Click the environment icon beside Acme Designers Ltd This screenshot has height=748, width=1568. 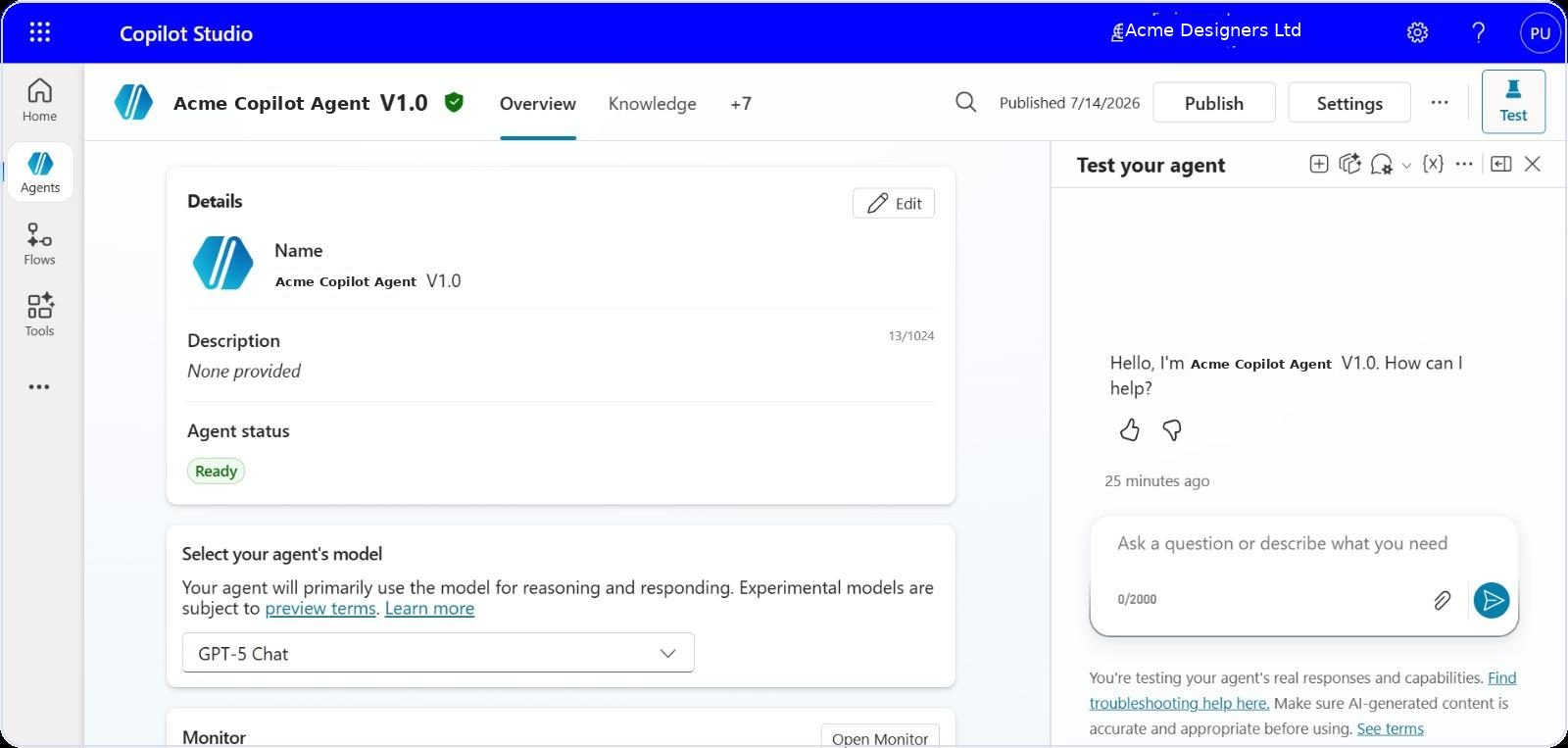[1116, 32]
